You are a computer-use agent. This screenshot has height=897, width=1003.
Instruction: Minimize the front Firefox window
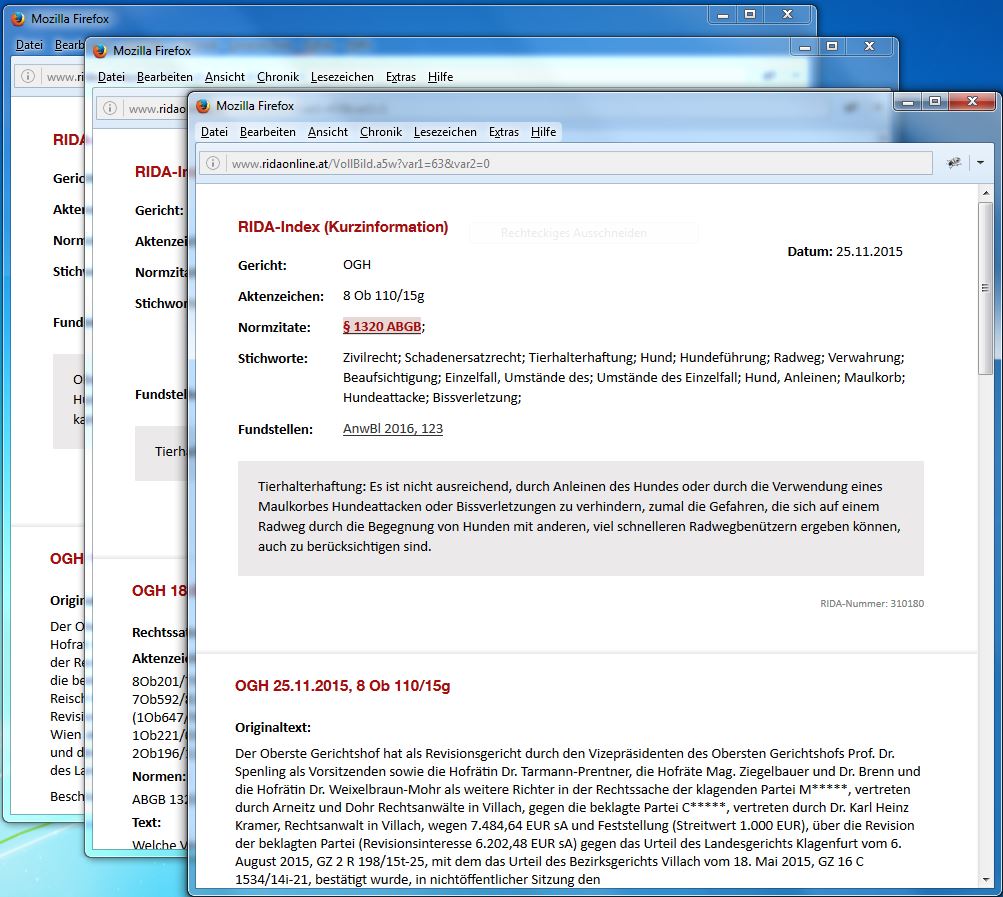[908, 102]
